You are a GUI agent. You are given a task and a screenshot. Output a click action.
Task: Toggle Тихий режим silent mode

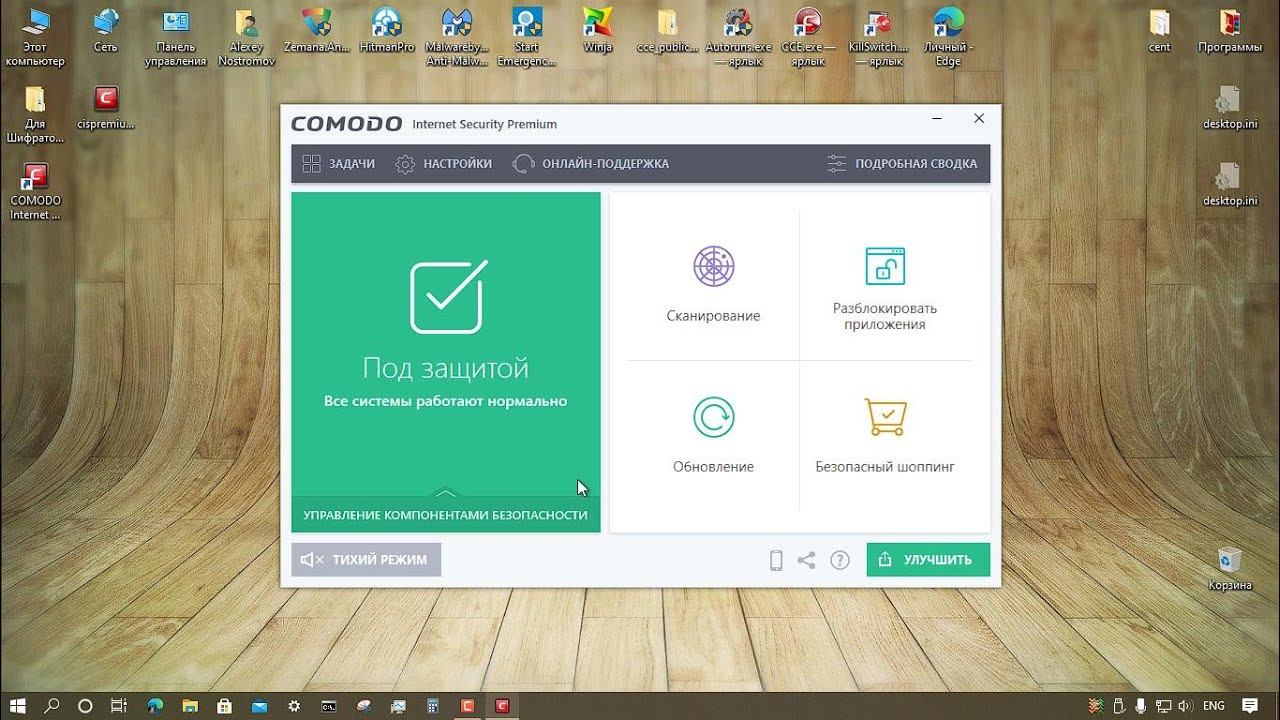[x=366, y=560]
